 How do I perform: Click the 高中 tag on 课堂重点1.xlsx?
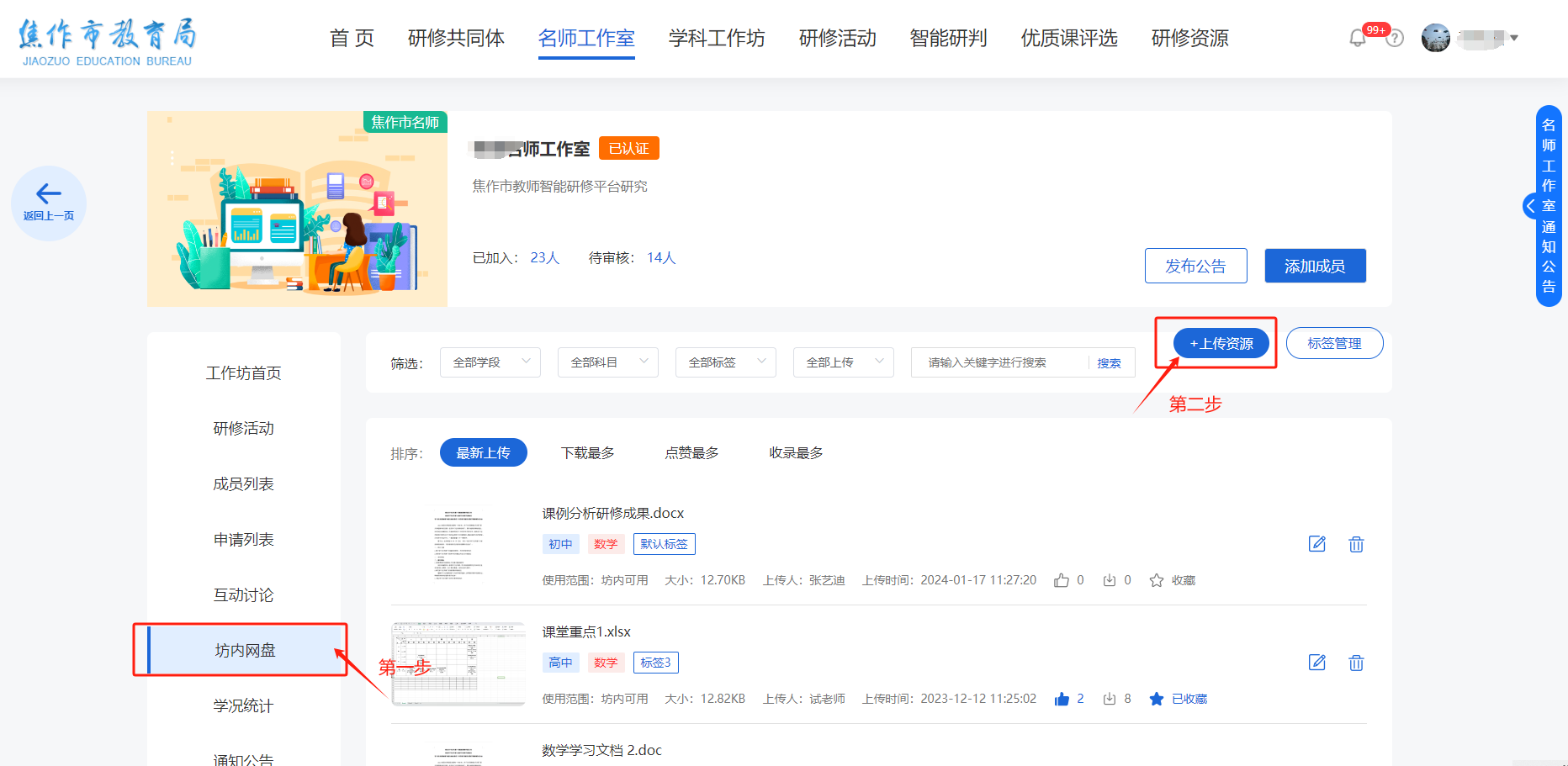560,663
